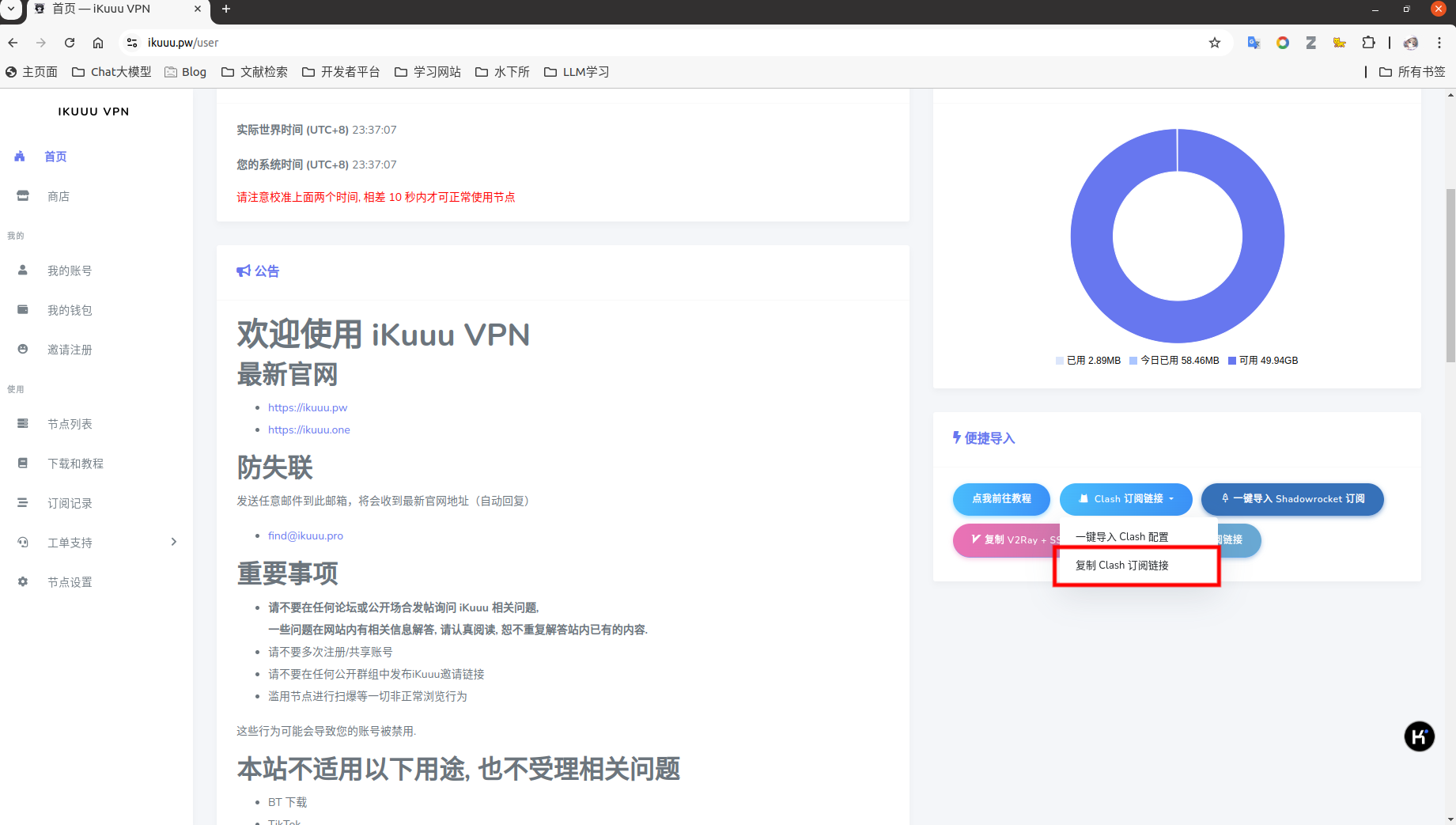Screen dimensions: 1456x825
Task: Click the home icon in browser toolbar
Action: coord(98,43)
